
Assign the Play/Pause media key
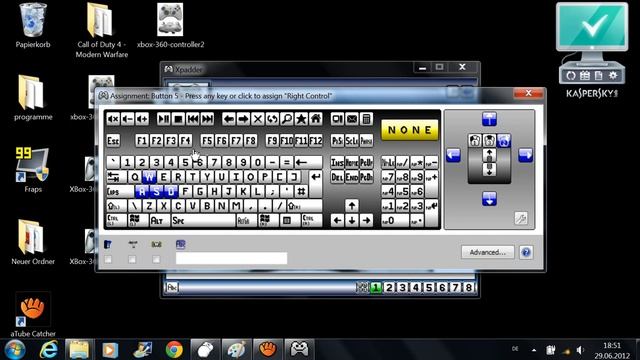click(164, 119)
